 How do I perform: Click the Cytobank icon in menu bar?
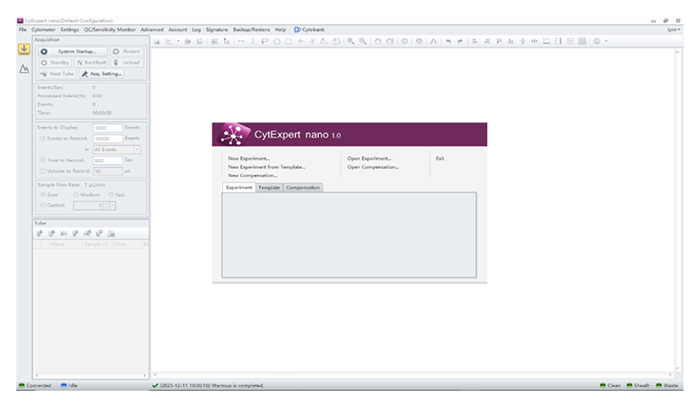297,29
